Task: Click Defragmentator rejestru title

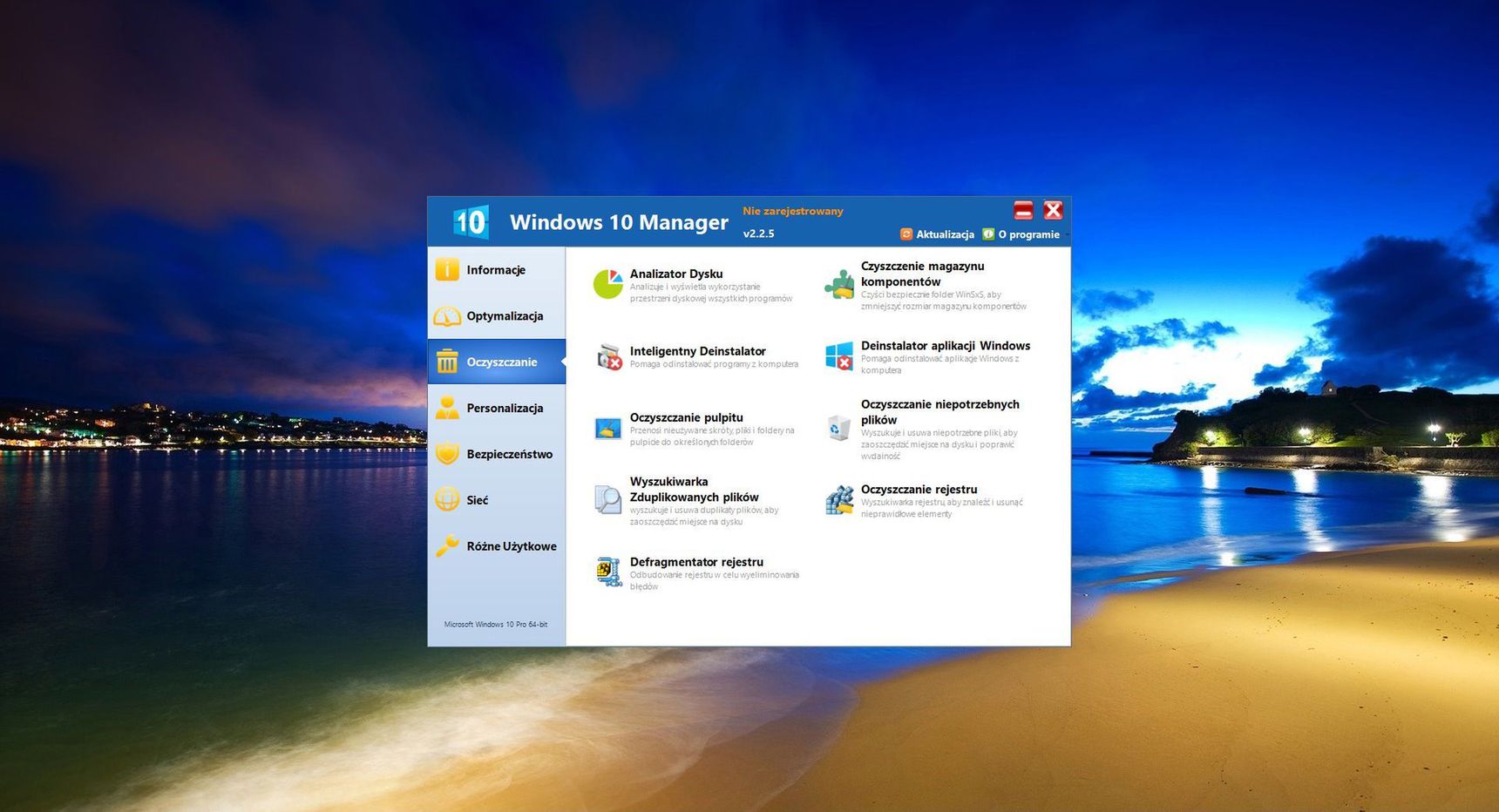Action: [x=696, y=562]
